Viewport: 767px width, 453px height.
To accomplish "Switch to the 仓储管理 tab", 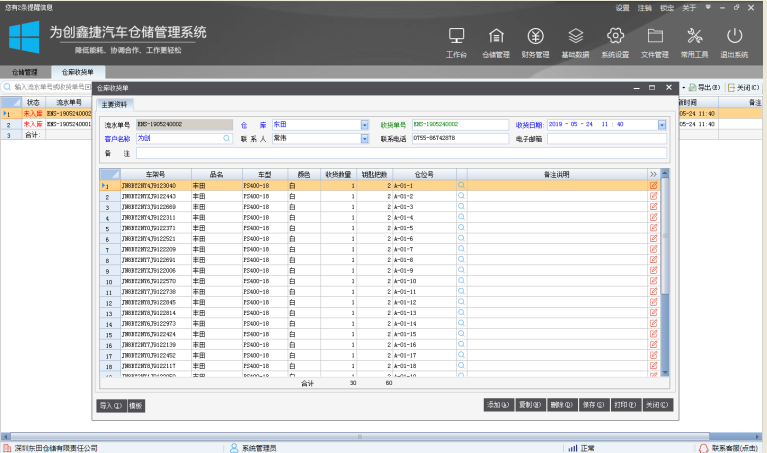I will [25, 72].
